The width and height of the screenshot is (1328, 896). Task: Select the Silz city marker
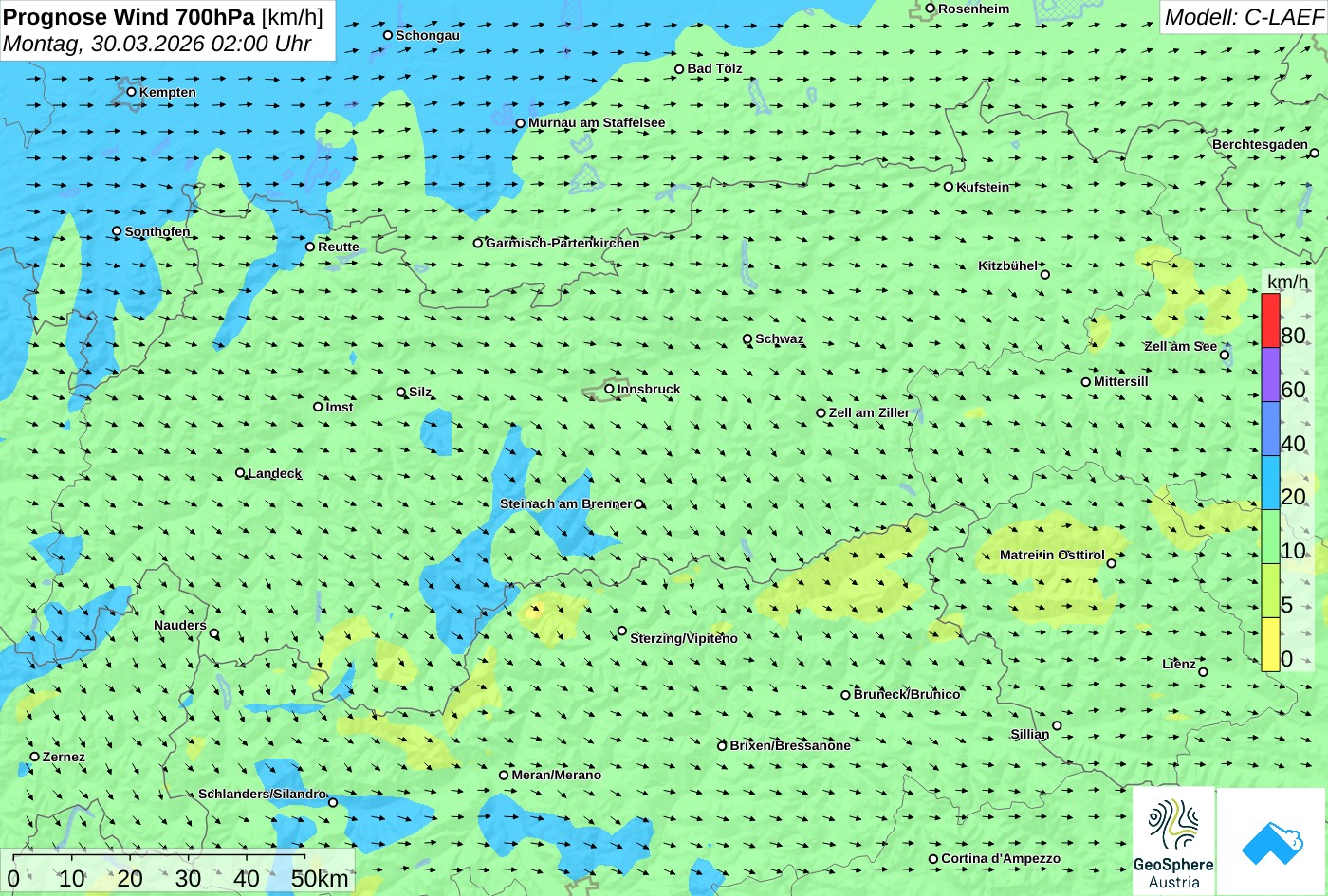401,392
